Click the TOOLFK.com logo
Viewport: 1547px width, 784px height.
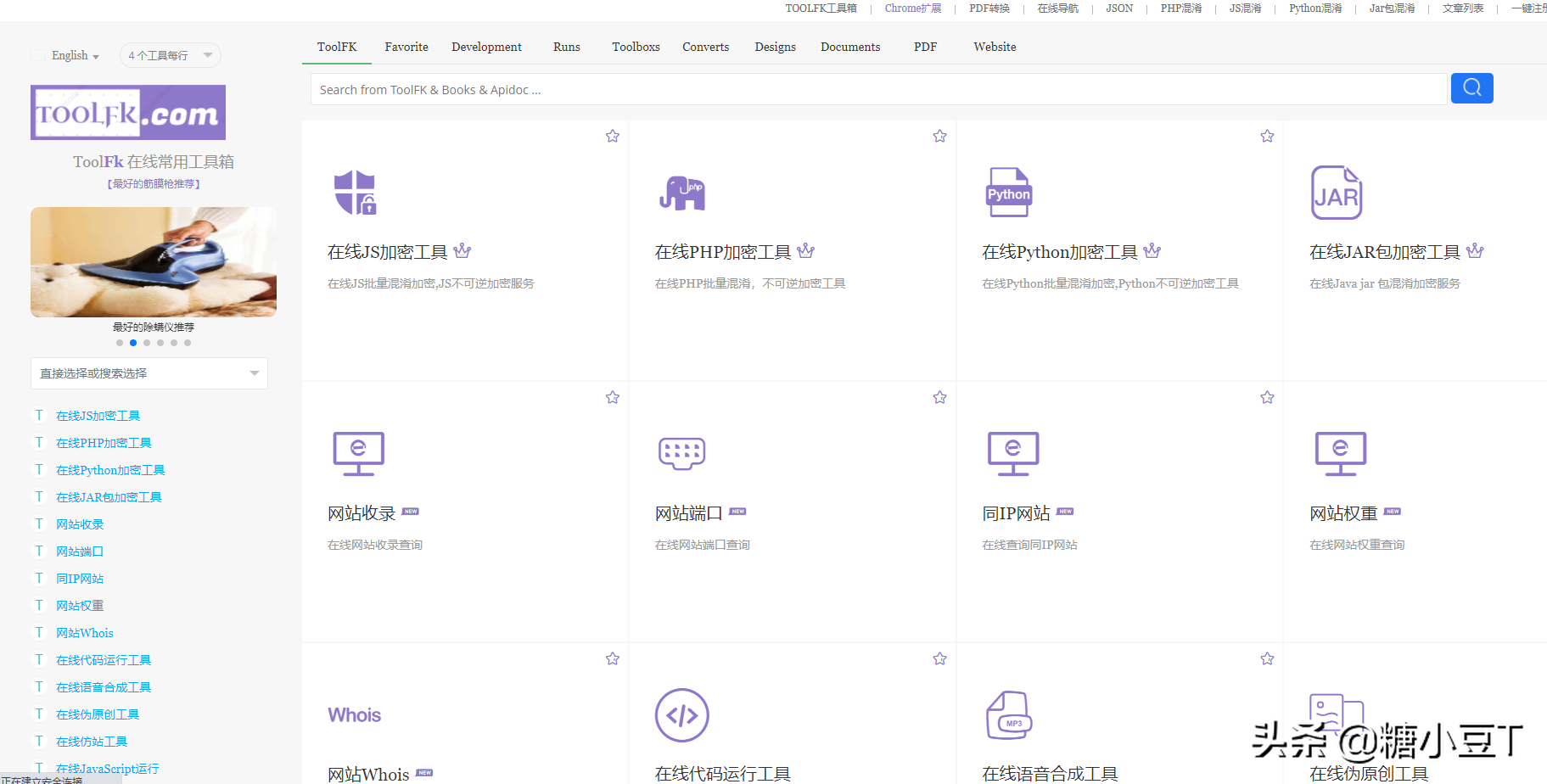(128, 112)
